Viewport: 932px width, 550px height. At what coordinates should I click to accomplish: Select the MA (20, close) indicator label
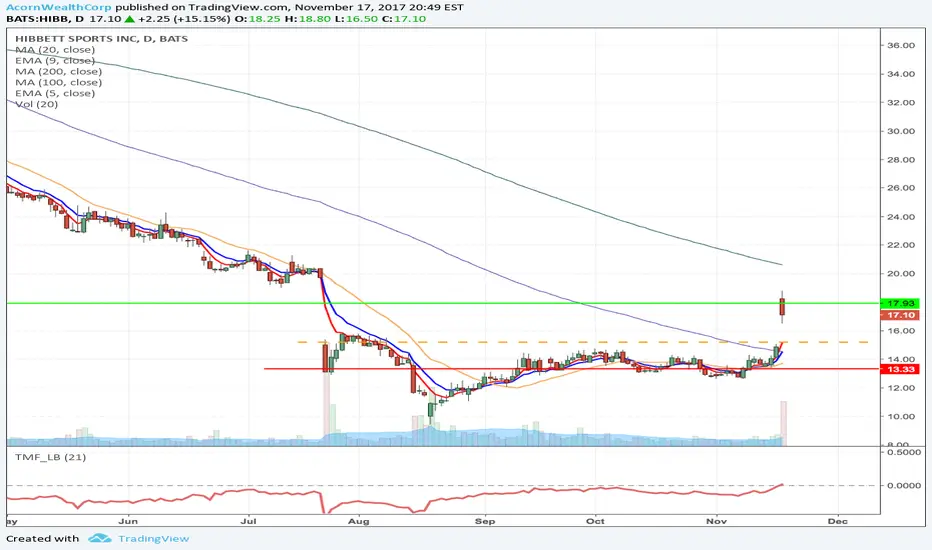click(55, 50)
